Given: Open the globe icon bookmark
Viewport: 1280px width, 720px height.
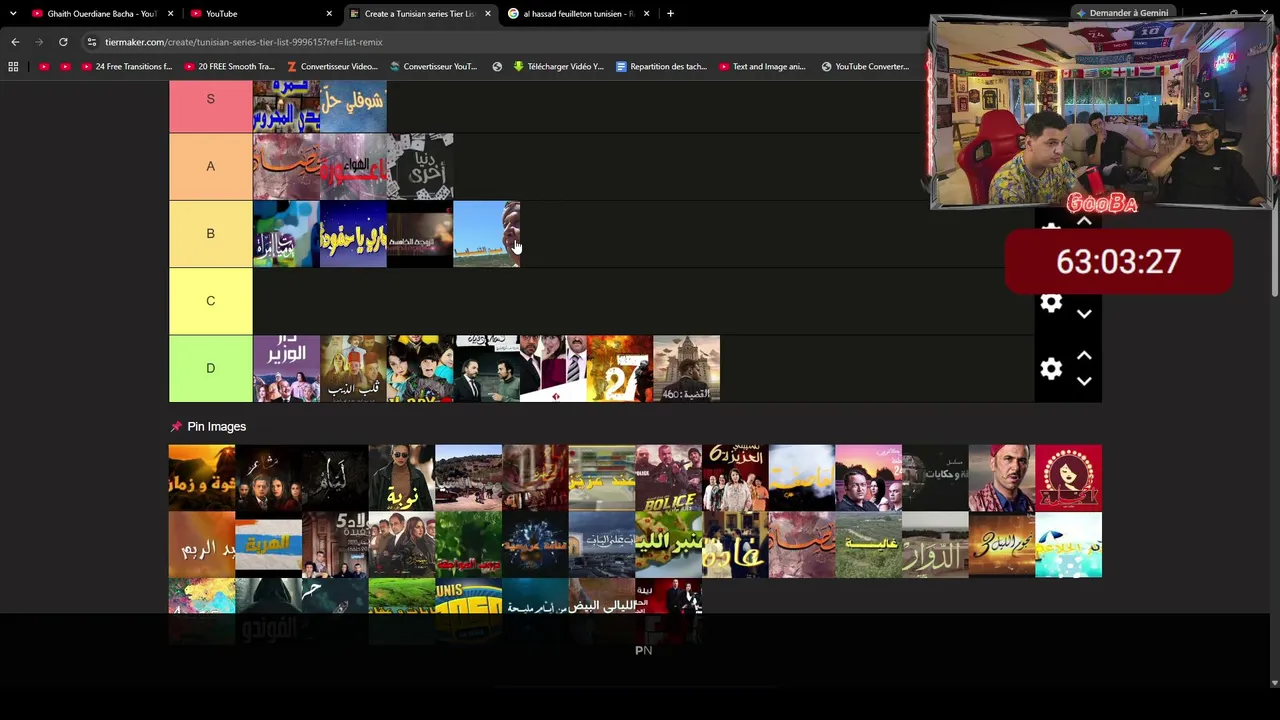Looking at the screenshot, I should pyautogui.click(x=497, y=67).
